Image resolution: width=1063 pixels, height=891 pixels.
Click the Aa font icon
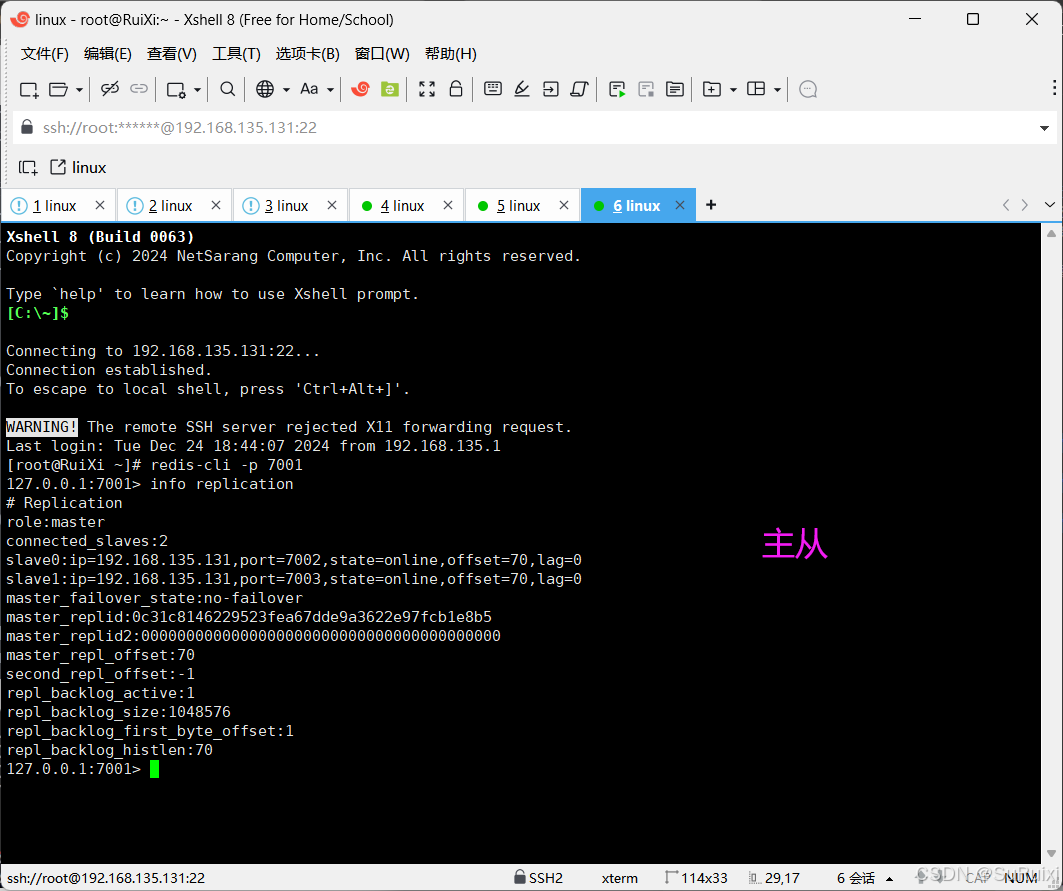[x=309, y=89]
